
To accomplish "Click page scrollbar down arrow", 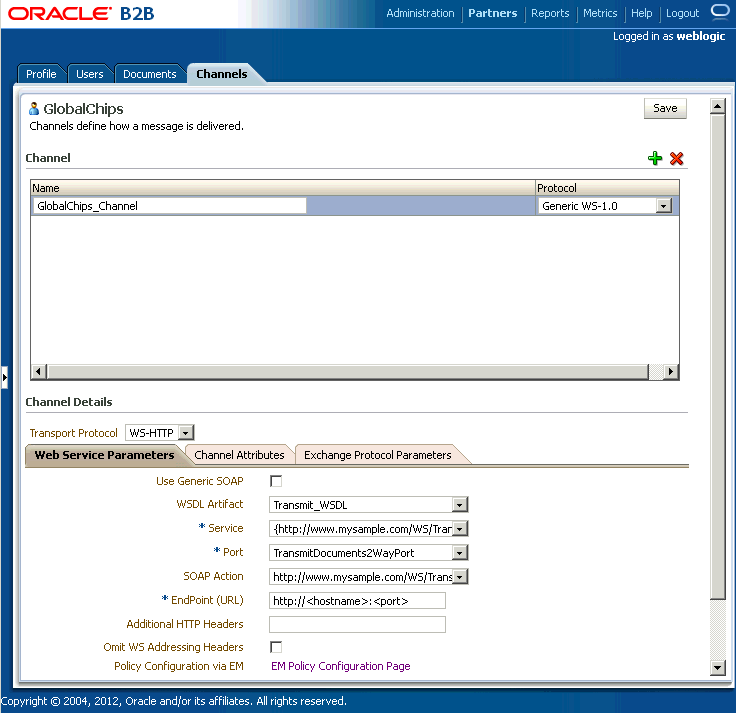I will (x=718, y=667).
